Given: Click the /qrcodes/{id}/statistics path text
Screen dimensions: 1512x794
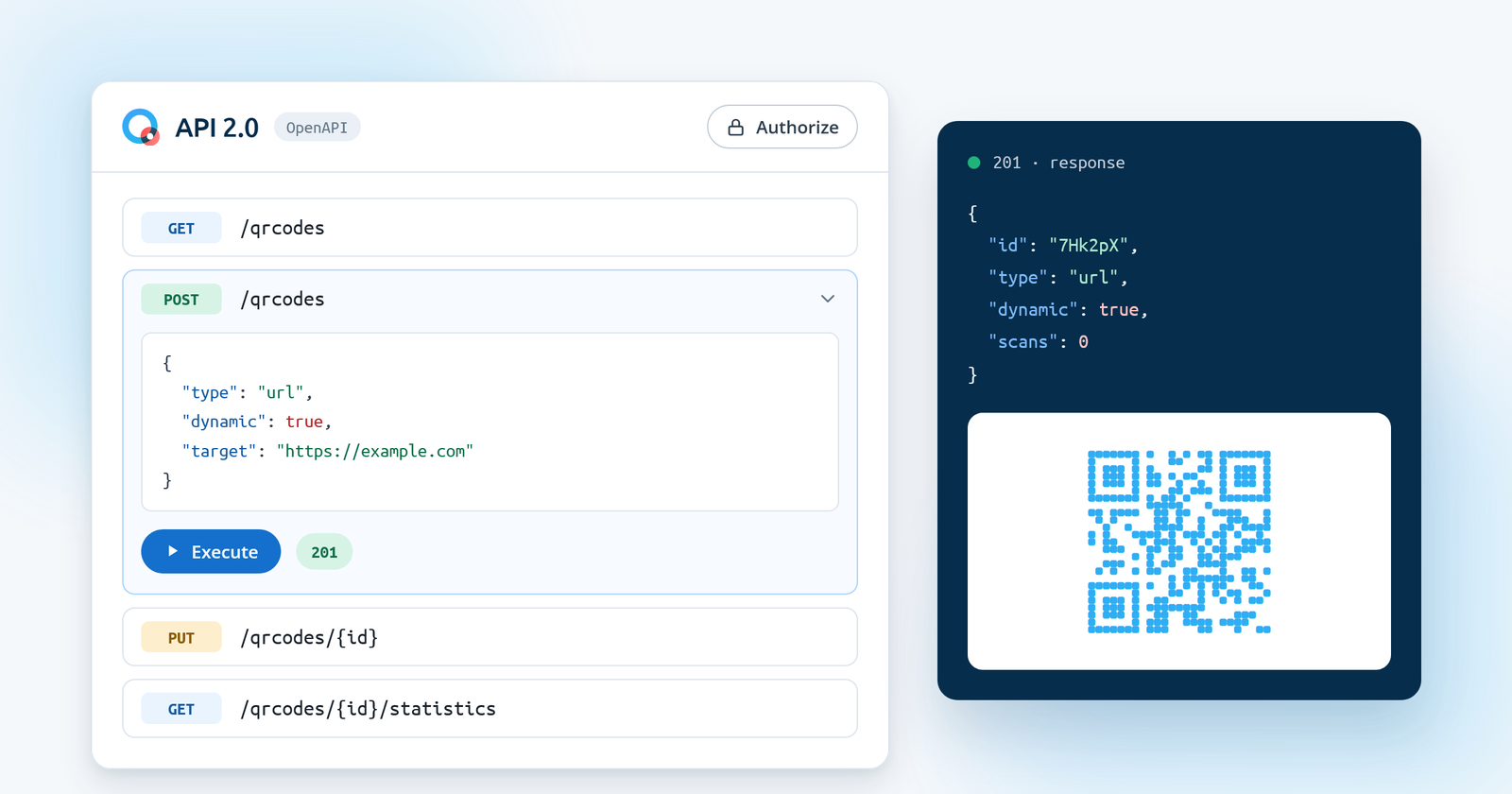Looking at the screenshot, I should [x=368, y=708].
